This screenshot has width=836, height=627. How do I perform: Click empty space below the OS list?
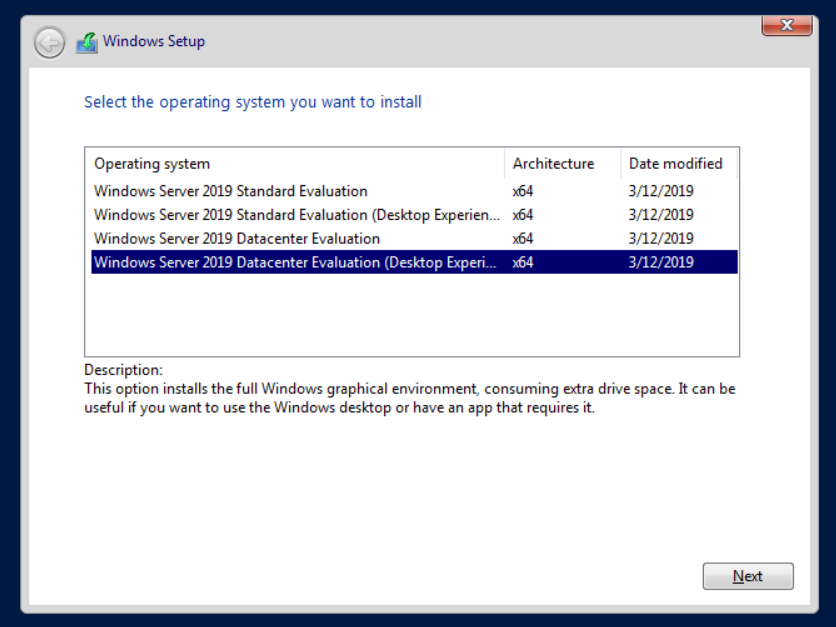pyautogui.click(x=410, y=315)
